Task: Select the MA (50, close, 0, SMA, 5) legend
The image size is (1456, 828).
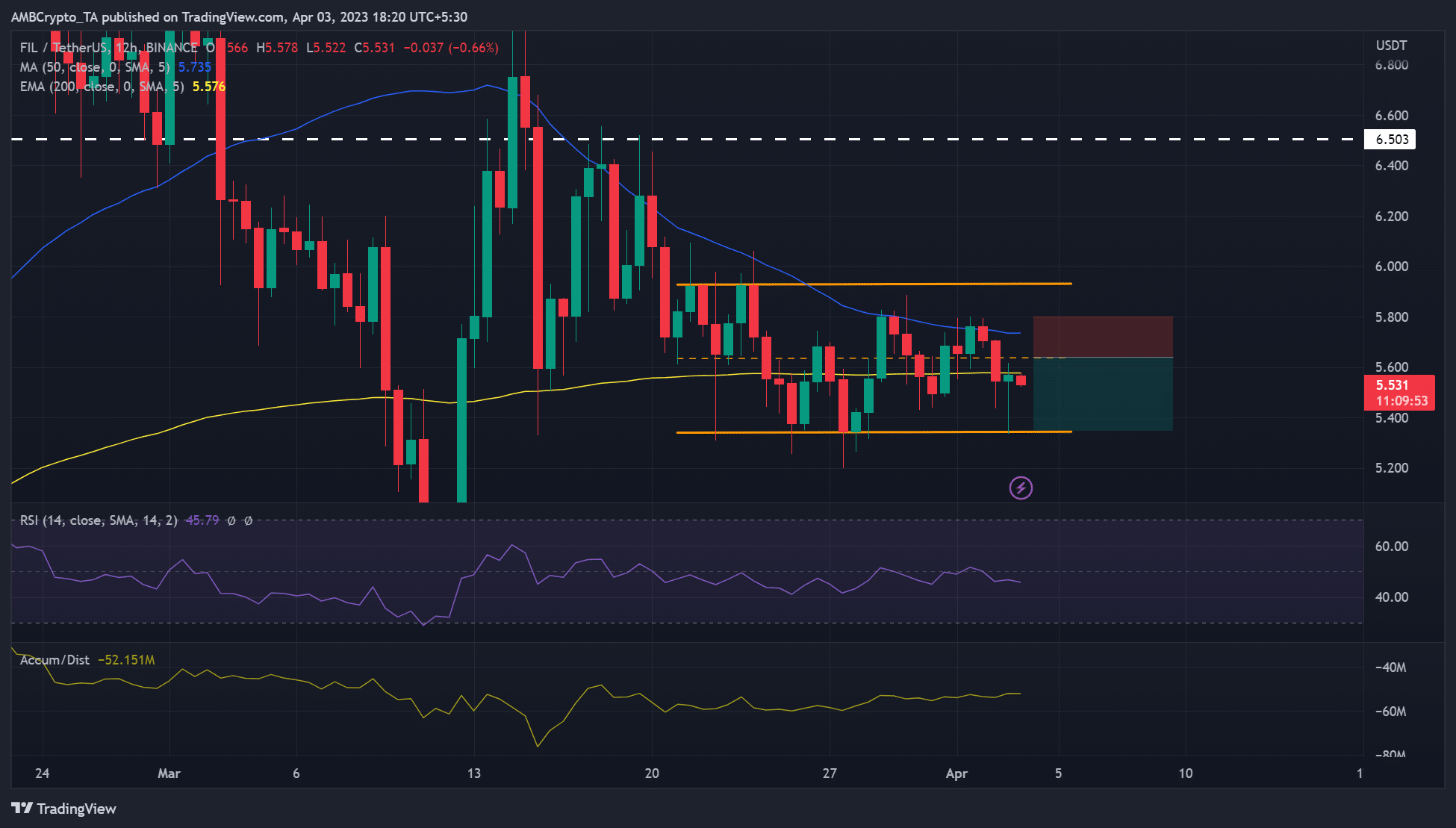Action: [95, 67]
